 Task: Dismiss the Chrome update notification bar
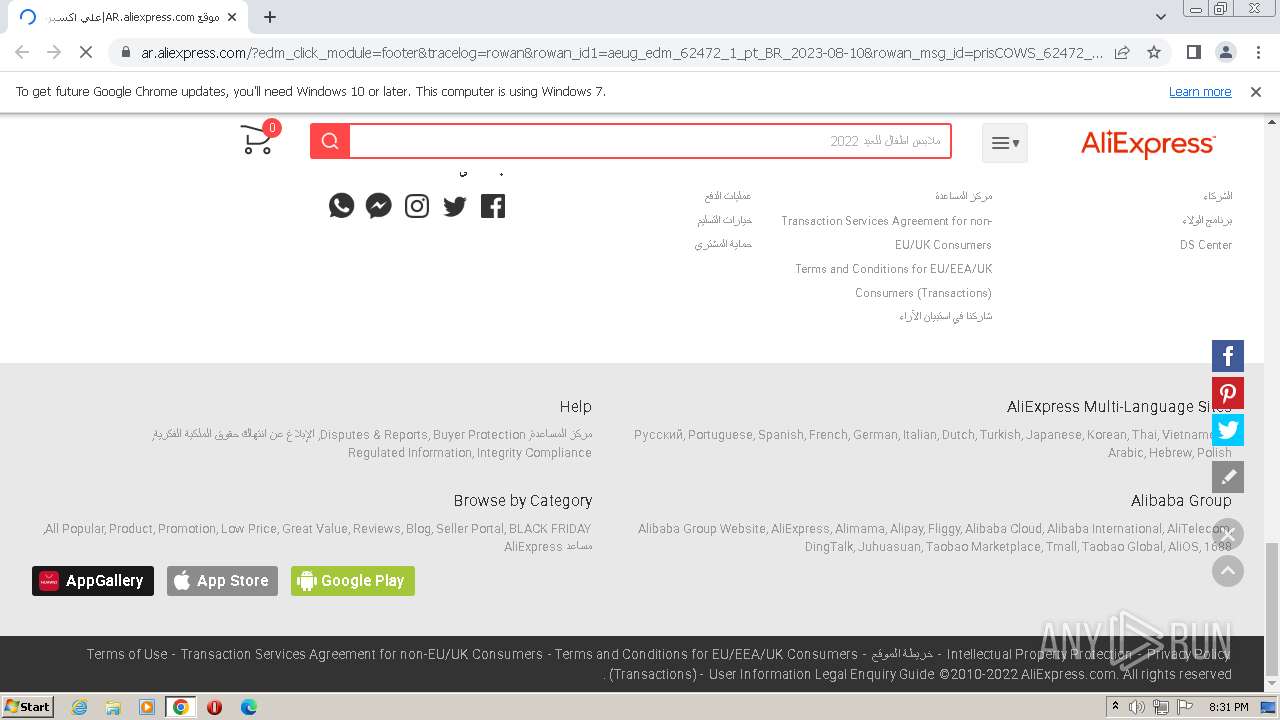(1256, 92)
